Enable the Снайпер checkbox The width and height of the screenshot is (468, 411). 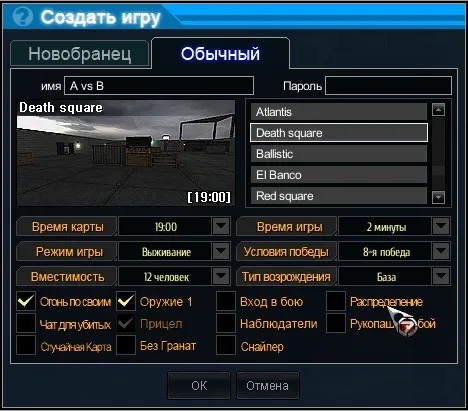pos(226,345)
